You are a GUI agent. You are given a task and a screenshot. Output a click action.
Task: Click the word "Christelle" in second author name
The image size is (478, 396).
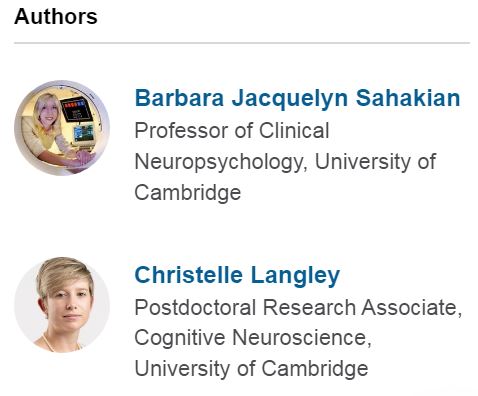188,275
